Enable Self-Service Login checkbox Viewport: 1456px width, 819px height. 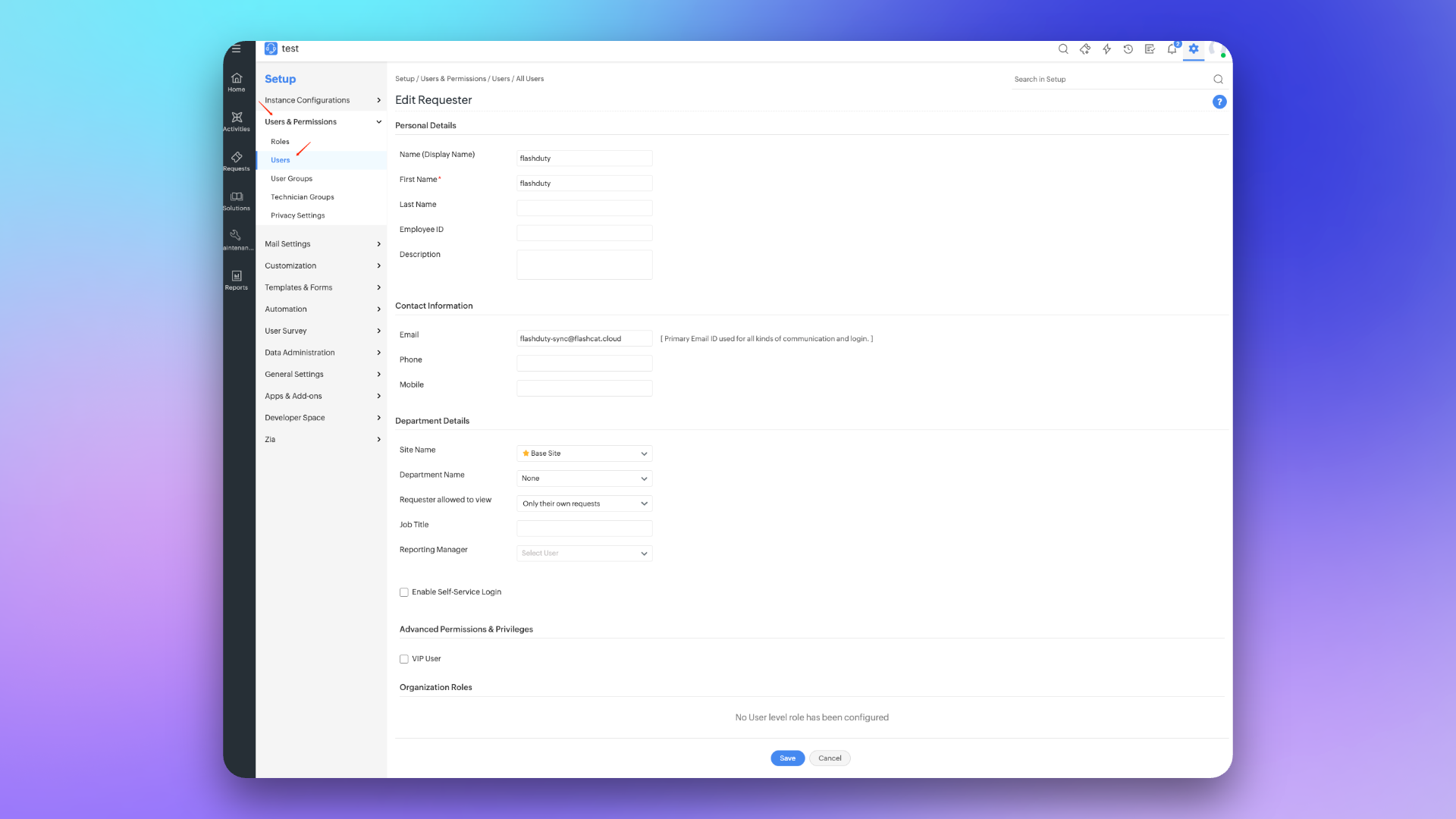404,592
